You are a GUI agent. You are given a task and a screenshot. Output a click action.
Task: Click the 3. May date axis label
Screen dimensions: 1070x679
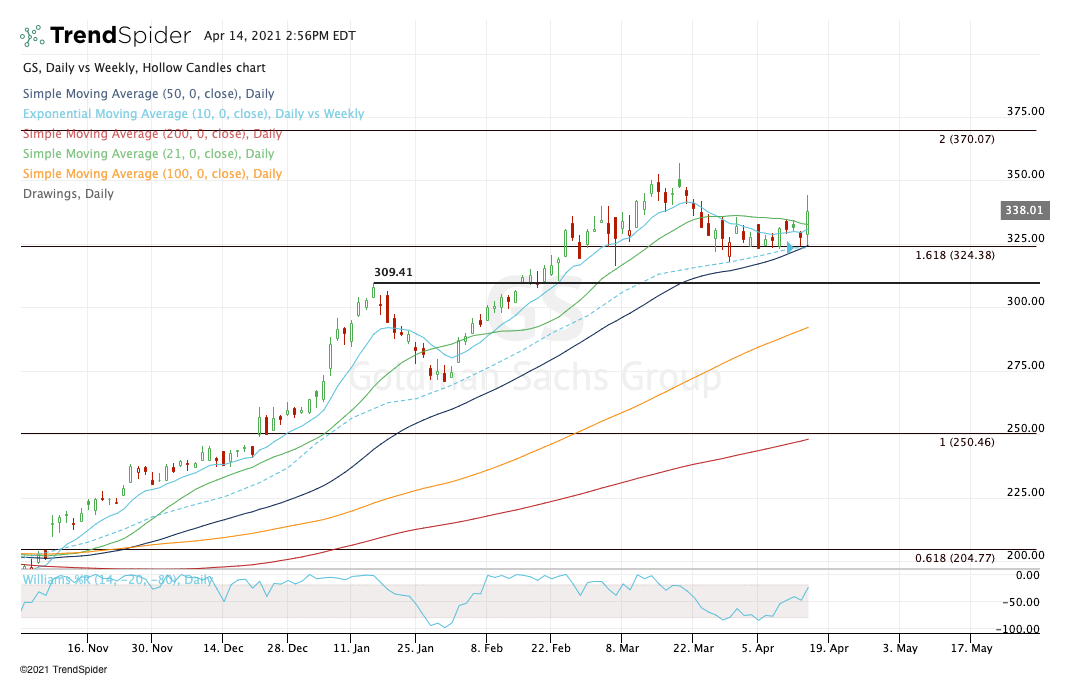coord(900,648)
